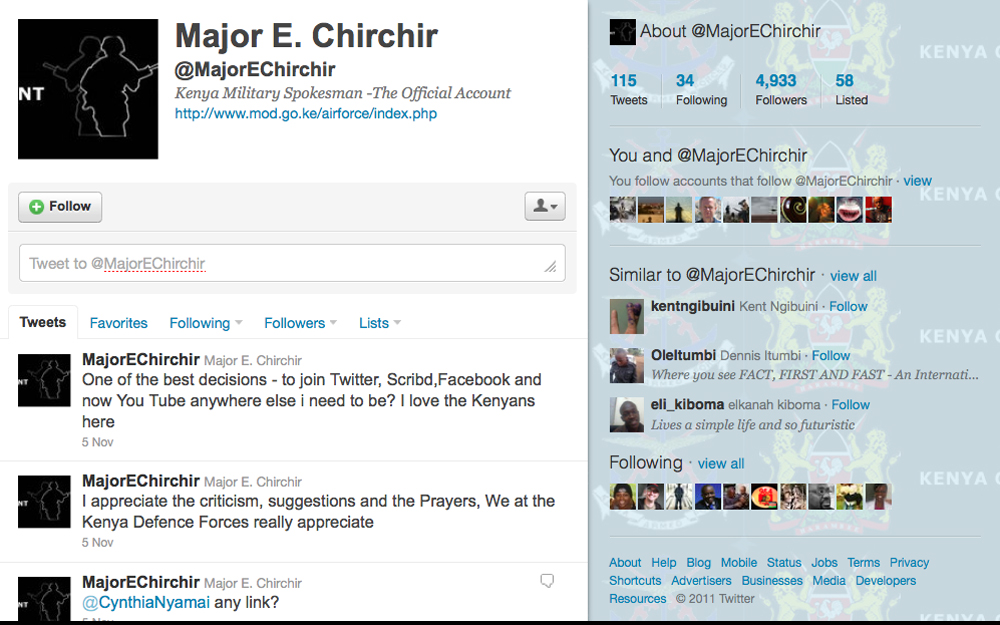This screenshot has width=1000, height=625.
Task: Click 'view all' next to Similar to @MajorEChirchir
Action: 853,276
